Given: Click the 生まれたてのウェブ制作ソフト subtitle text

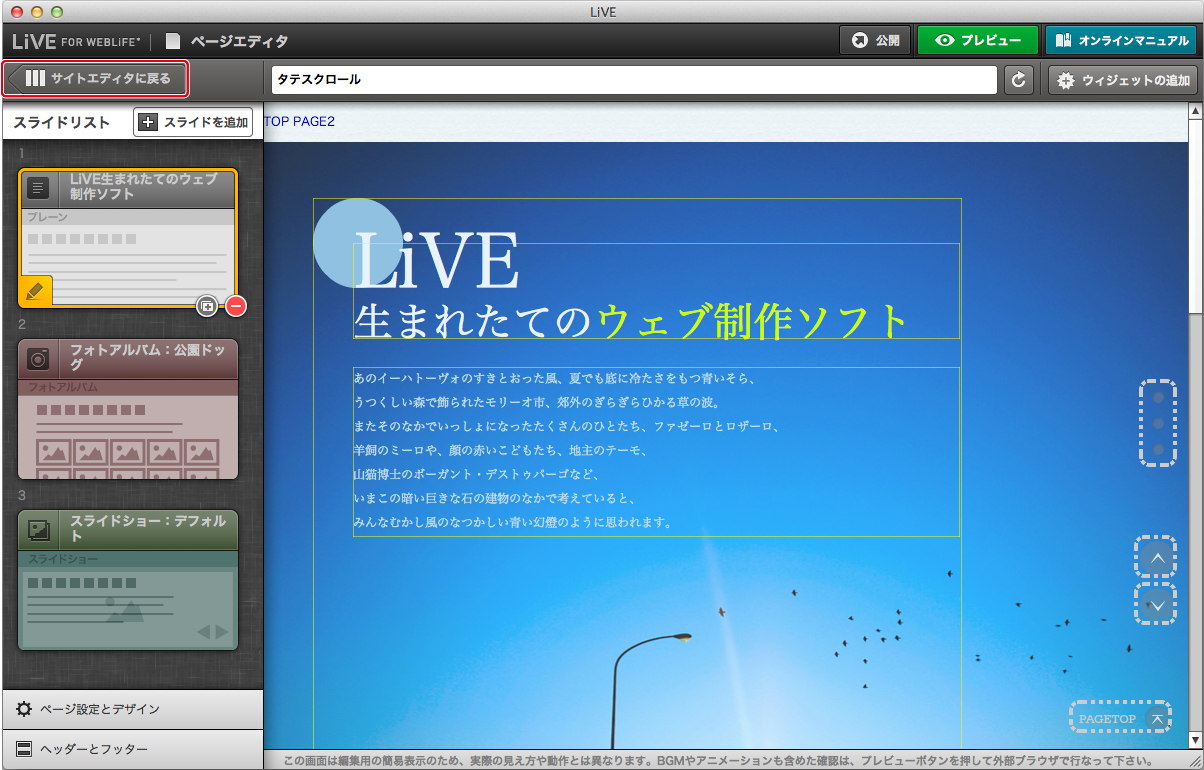Looking at the screenshot, I should 632,322.
